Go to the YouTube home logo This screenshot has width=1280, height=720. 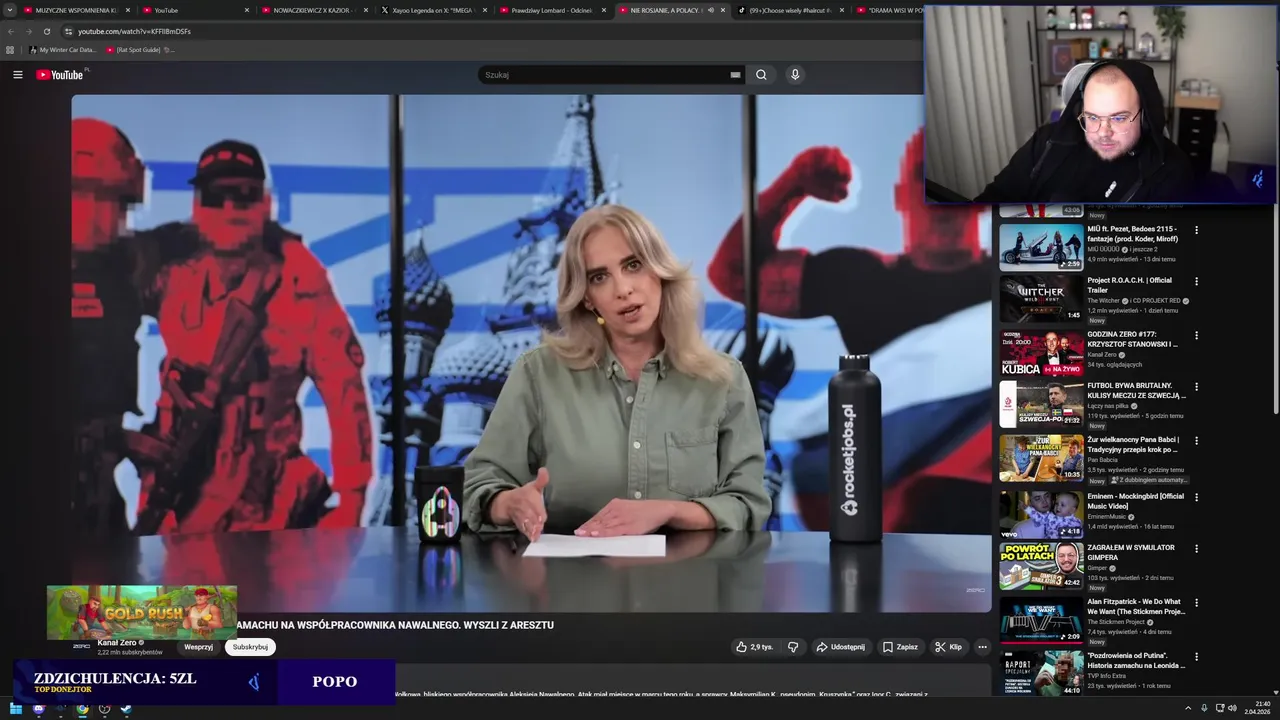(x=60, y=75)
